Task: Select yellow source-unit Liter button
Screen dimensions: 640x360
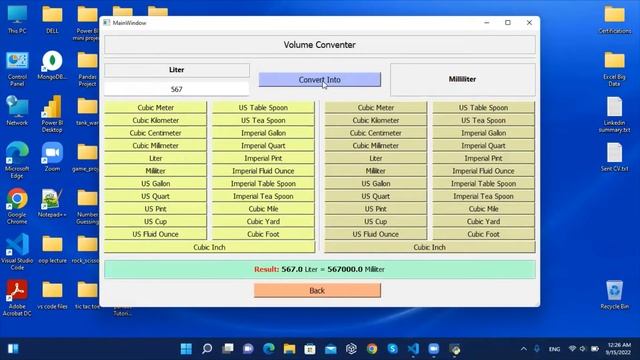Action: (156, 158)
